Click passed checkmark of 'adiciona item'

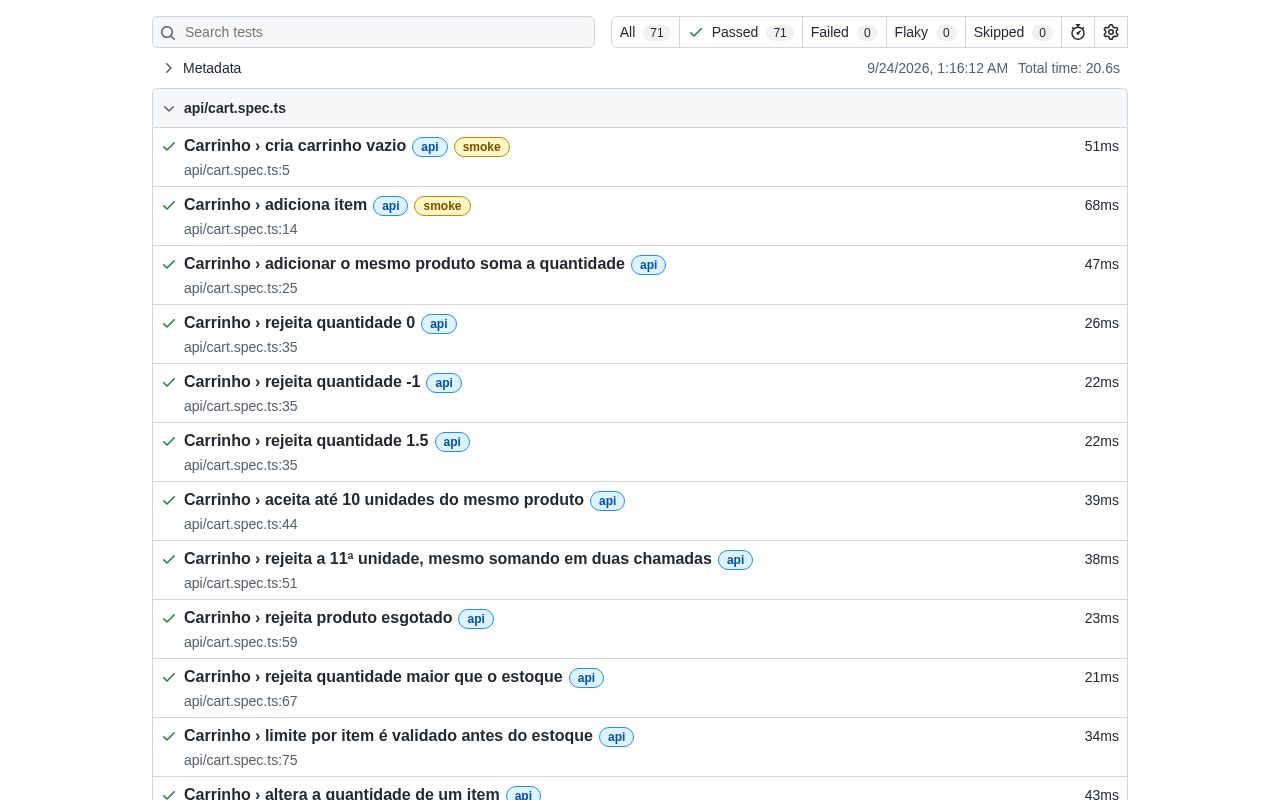click(169, 205)
